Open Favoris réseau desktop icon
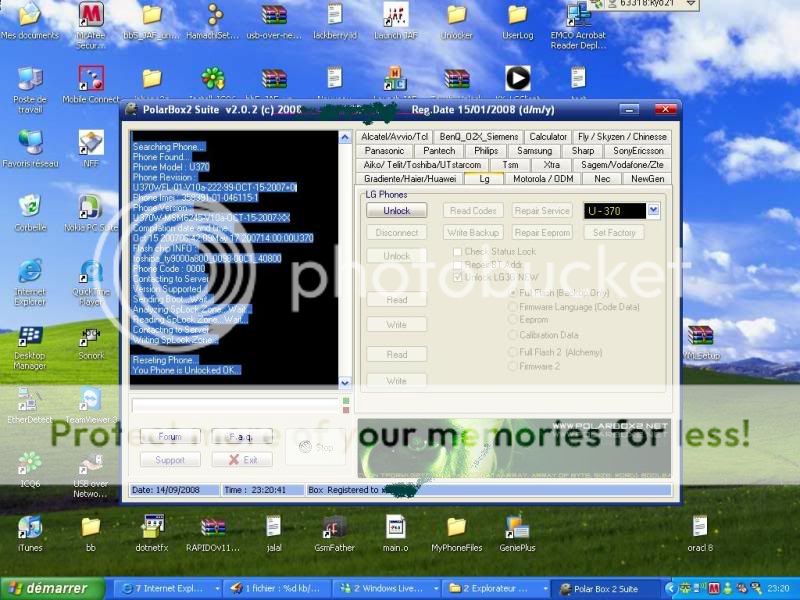The height and width of the screenshot is (600, 800). tap(30, 148)
